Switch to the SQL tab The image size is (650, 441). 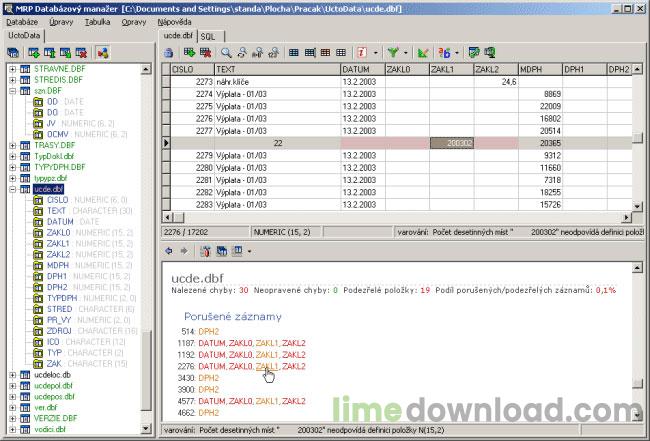(x=207, y=35)
